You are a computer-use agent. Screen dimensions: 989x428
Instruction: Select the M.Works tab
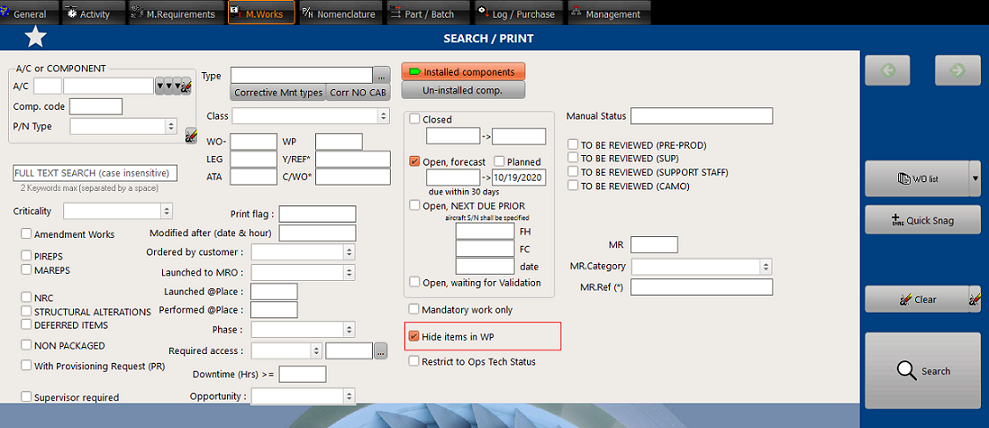point(261,13)
